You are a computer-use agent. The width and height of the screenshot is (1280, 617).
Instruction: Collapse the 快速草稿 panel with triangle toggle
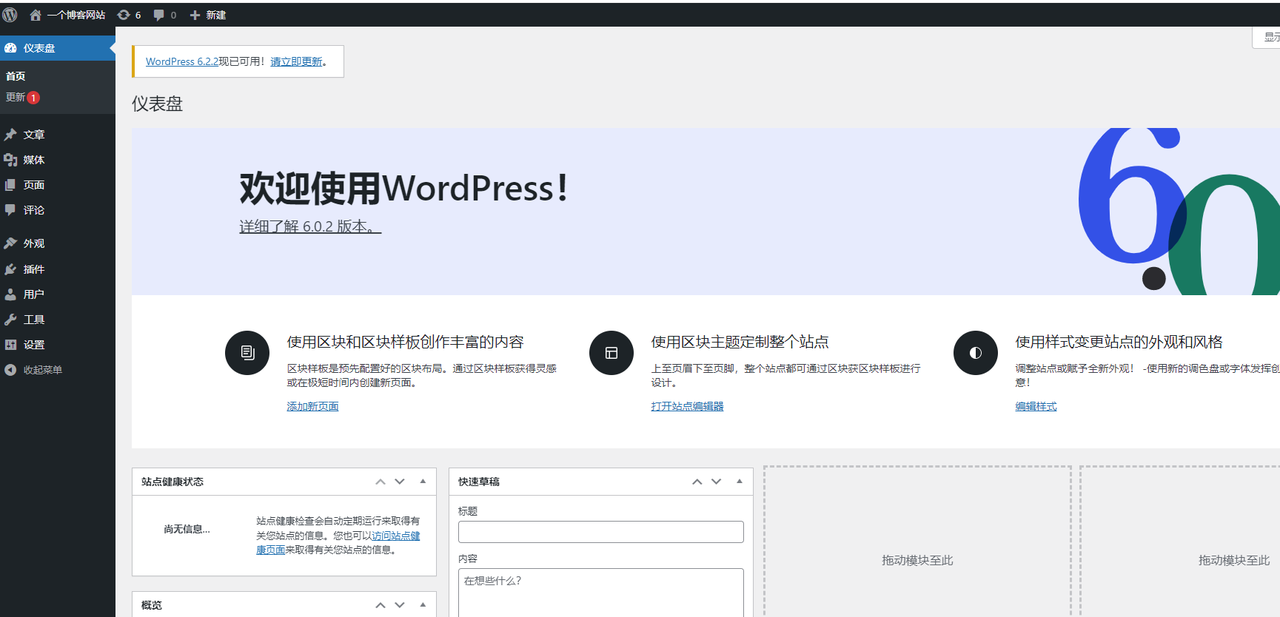739,481
